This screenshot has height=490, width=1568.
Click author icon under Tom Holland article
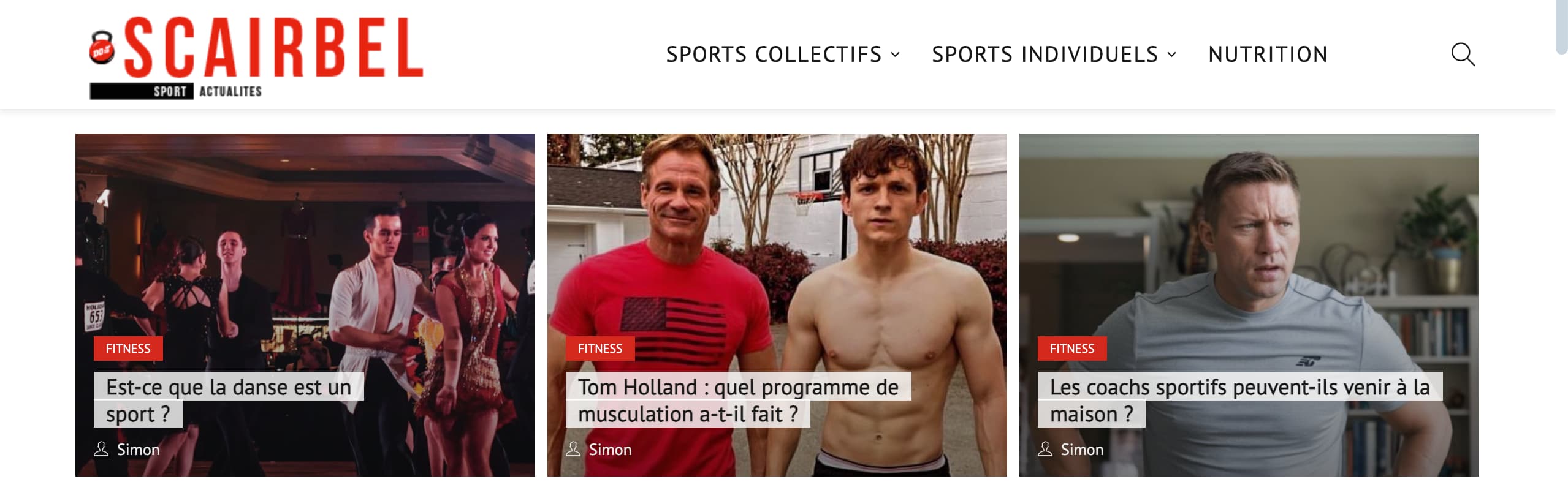(573, 449)
